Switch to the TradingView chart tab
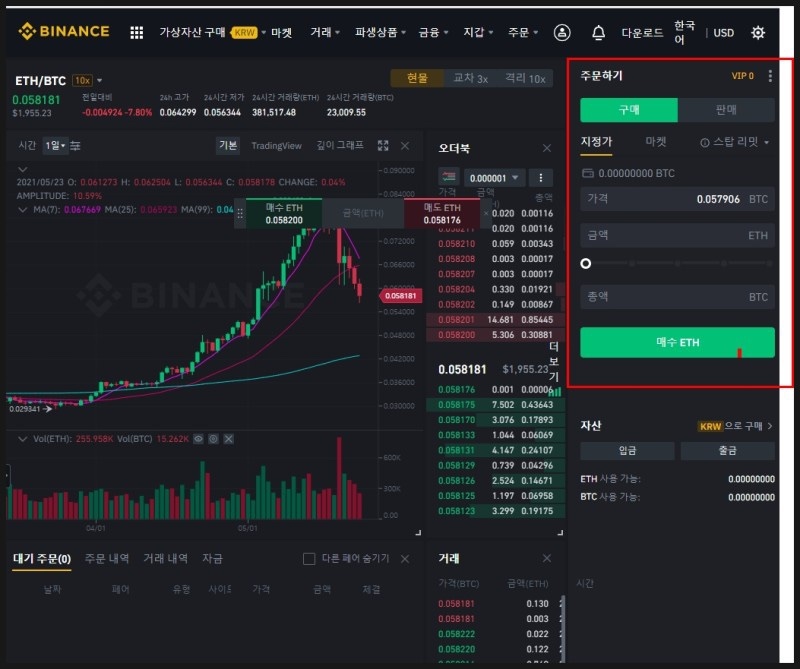Viewport: 800px width, 669px height. (276, 146)
